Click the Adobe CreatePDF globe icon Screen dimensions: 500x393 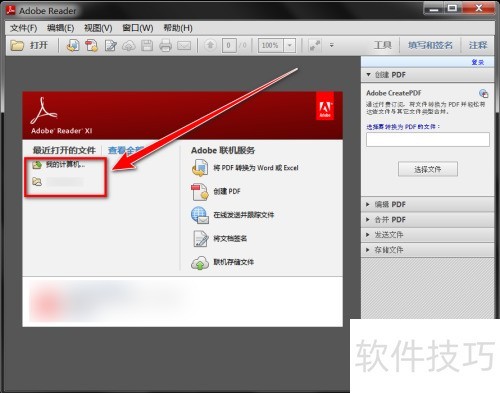(x=483, y=93)
